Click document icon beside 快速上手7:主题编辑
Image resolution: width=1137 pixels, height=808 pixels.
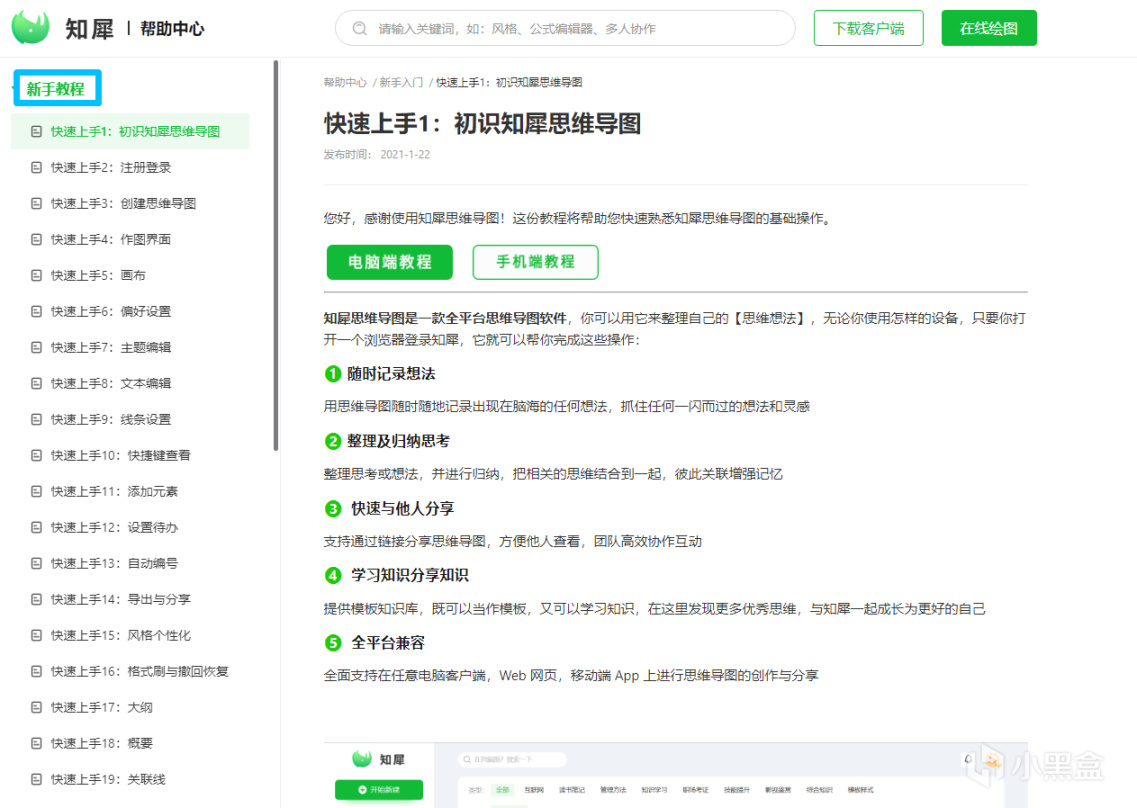[x=36, y=347]
